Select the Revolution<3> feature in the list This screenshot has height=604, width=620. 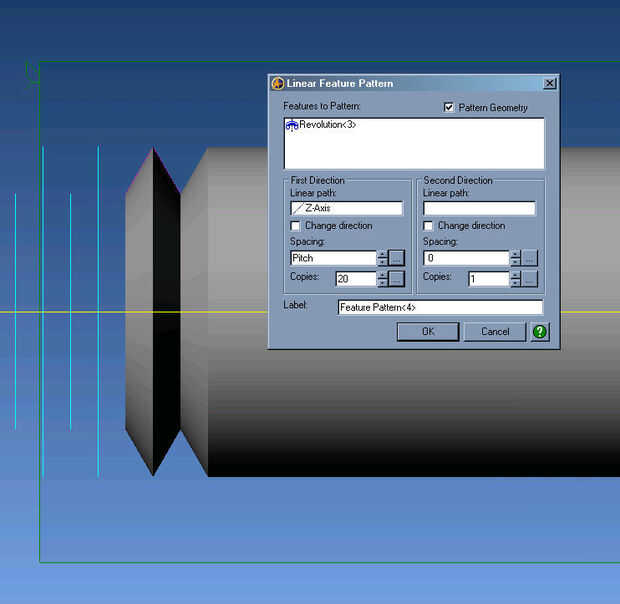pos(321,125)
